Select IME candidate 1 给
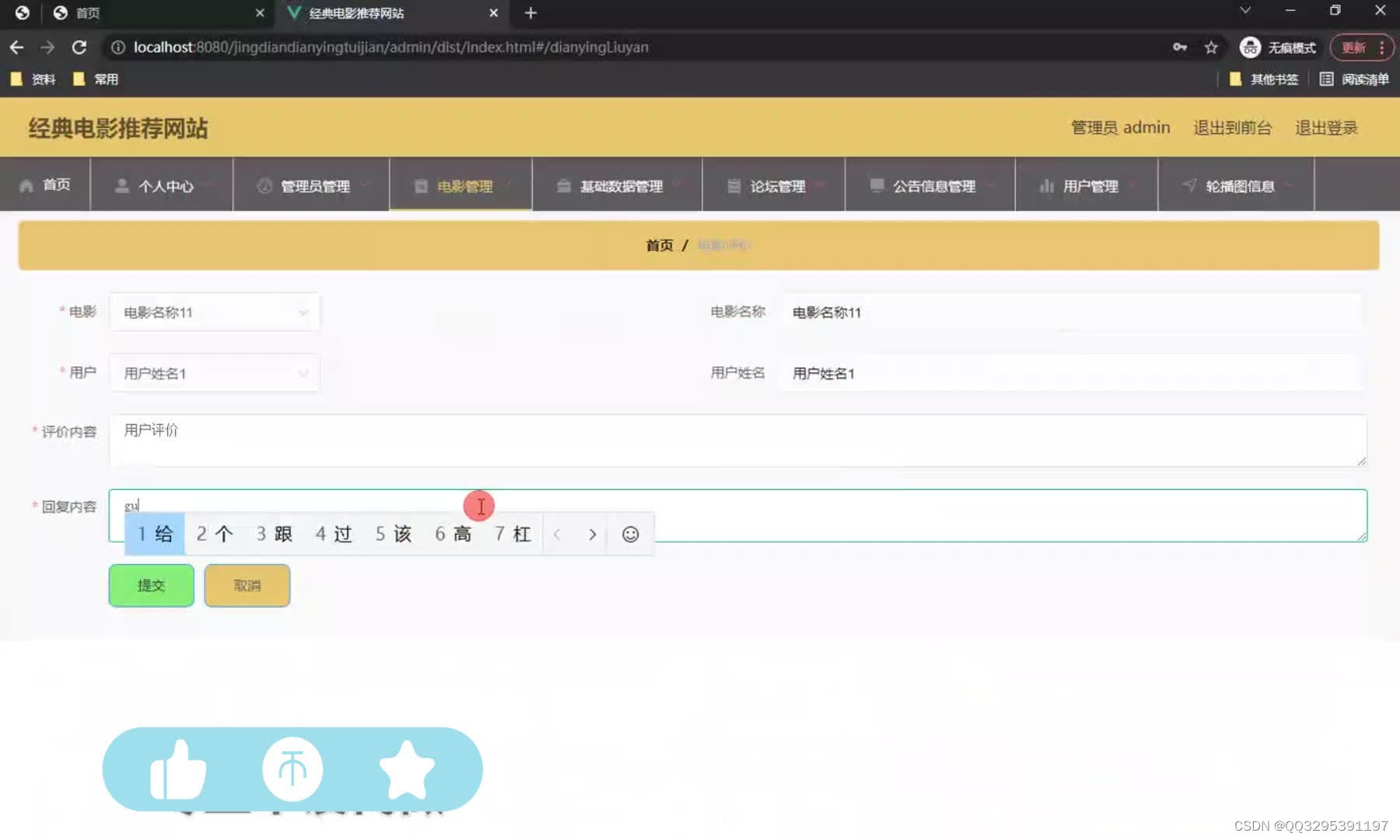Image resolution: width=1400 pixels, height=840 pixels. click(x=155, y=534)
